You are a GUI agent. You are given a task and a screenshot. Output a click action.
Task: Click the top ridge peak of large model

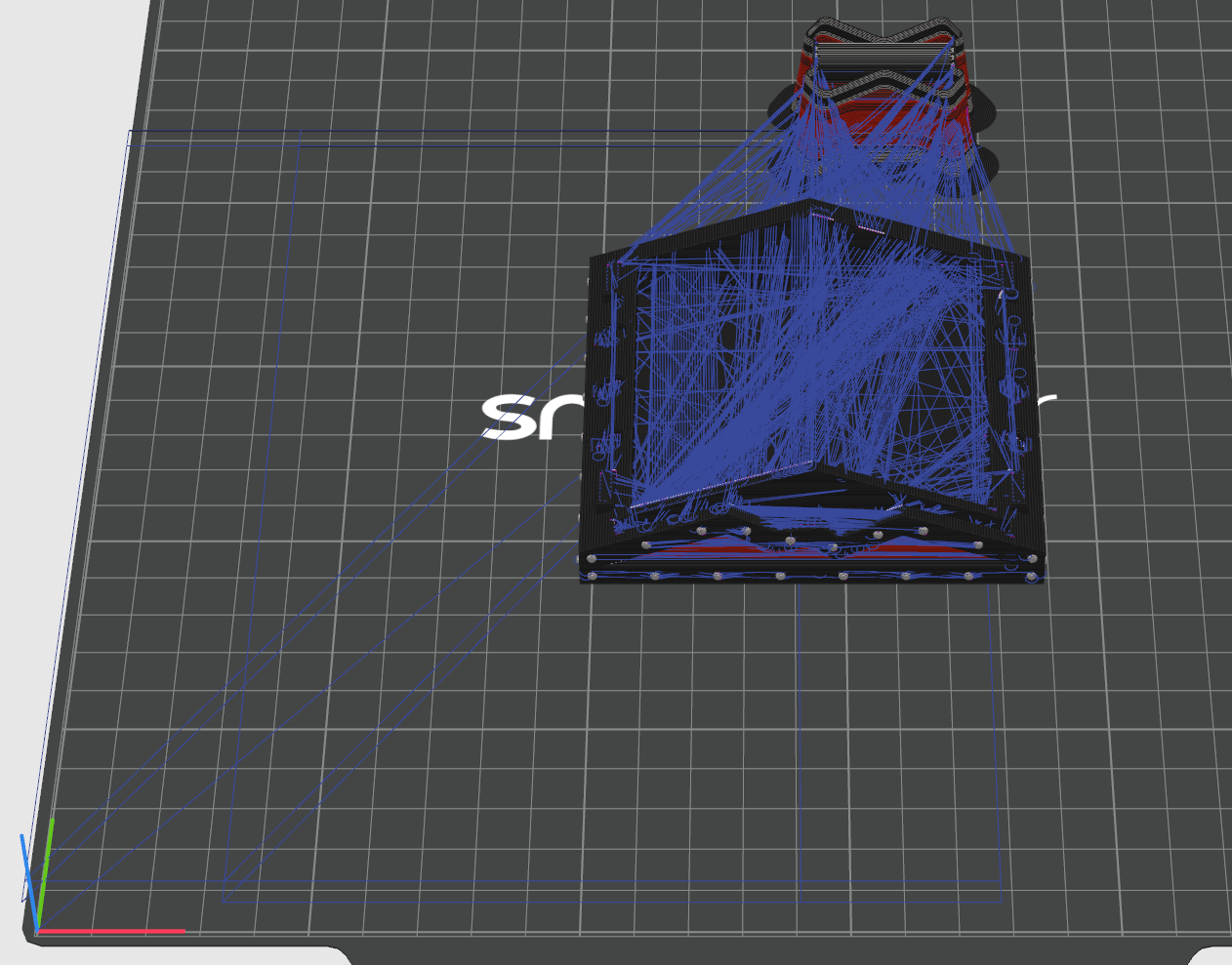click(x=810, y=203)
